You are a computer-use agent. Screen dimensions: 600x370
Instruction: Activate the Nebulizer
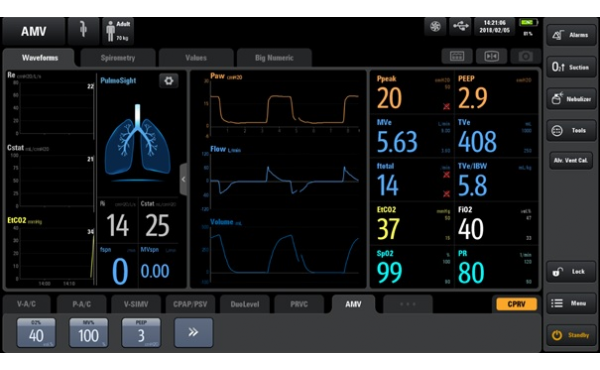571,99
